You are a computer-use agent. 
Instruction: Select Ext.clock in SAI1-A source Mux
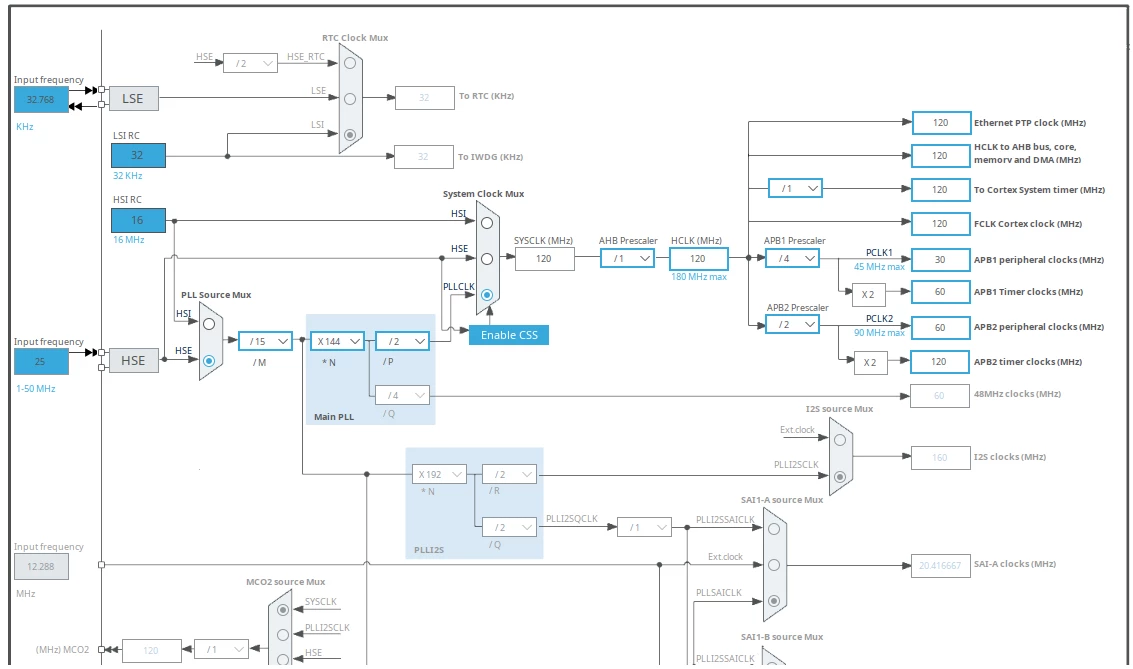pos(774,565)
